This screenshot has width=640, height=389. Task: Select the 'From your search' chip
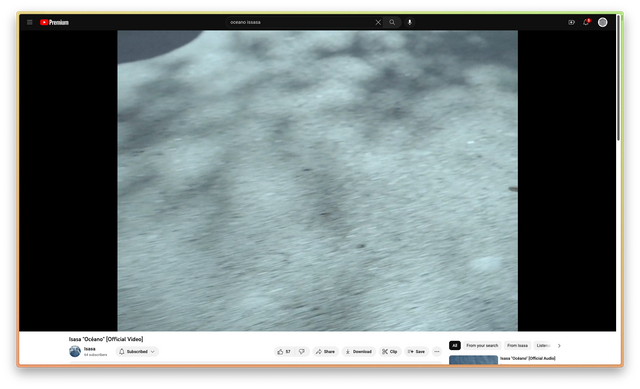click(482, 346)
